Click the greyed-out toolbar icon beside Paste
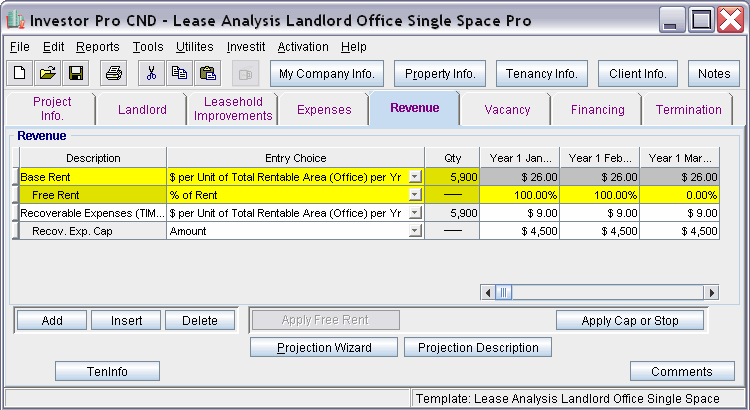Screen dimensions: 750x410 pos(245,73)
